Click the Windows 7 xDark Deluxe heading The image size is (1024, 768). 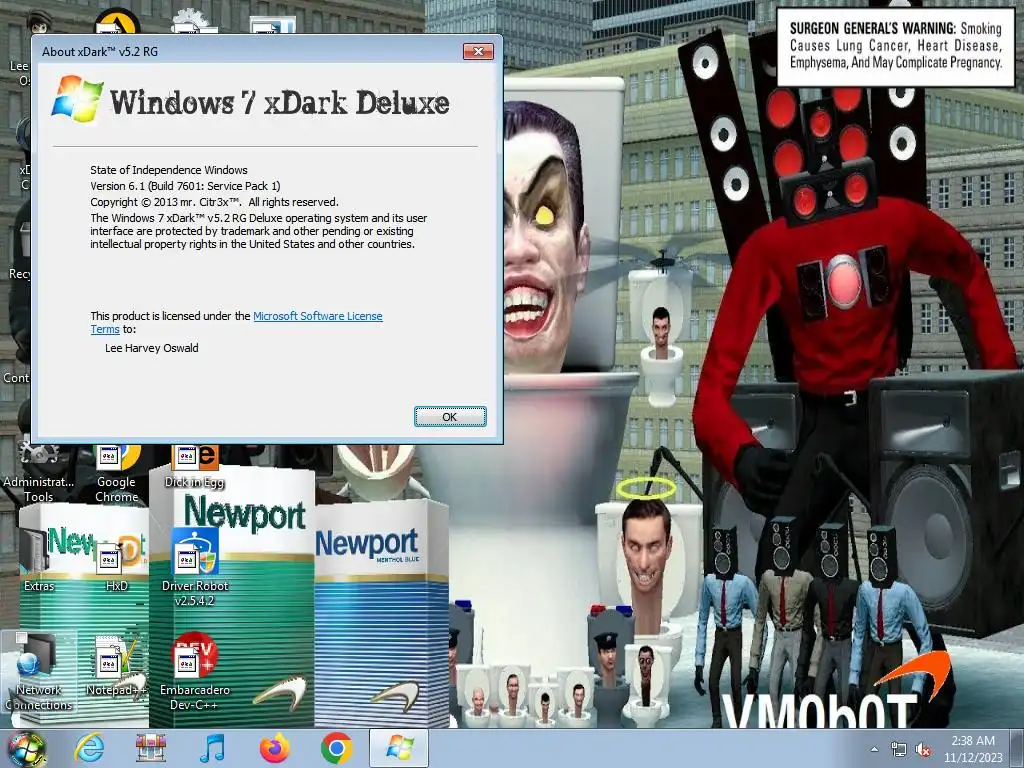(x=280, y=103)
